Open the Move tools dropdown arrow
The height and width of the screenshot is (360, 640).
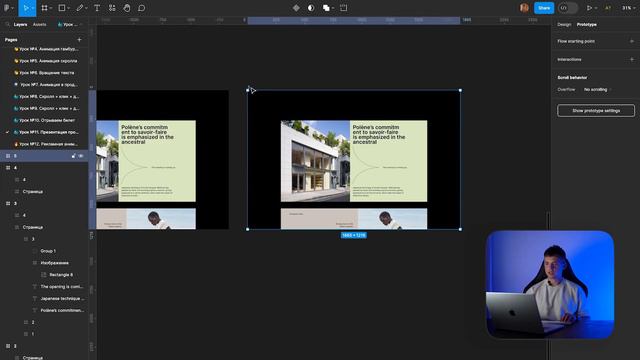pyautogui.click(x=33, y=8)
